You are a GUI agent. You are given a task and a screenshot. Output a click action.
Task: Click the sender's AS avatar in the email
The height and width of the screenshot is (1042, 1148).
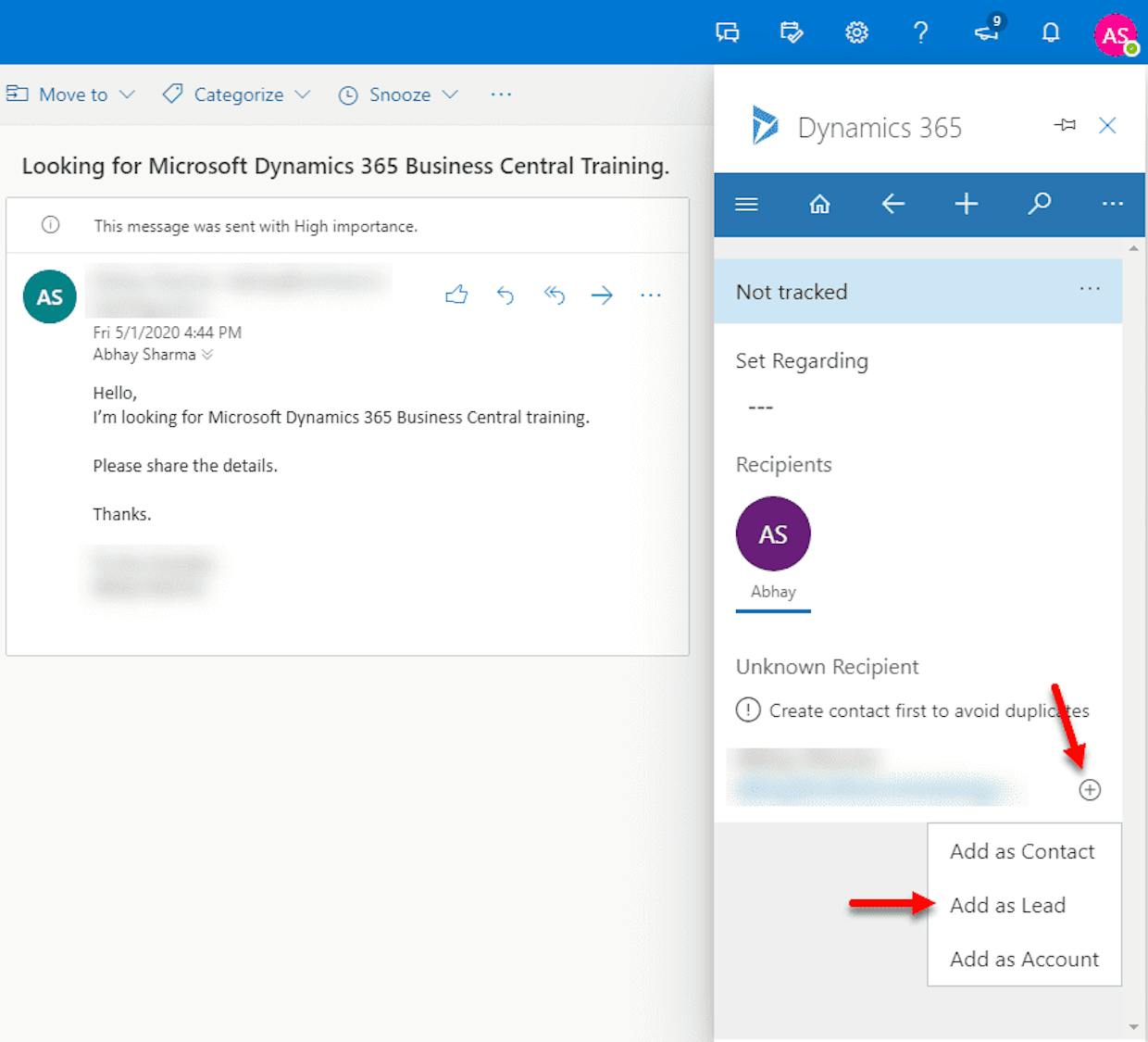point(50,296)
